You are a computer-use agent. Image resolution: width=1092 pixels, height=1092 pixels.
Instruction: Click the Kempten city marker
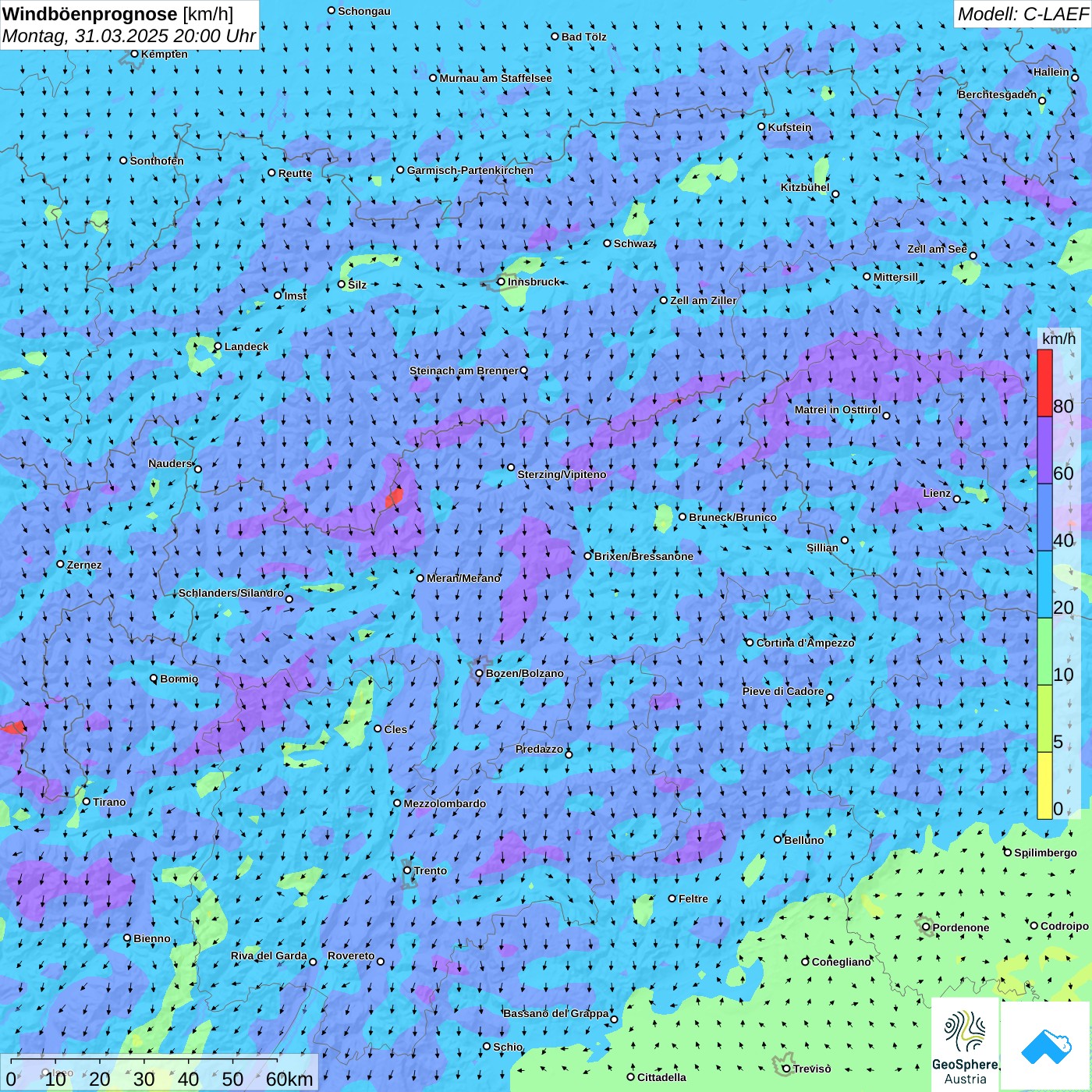point(135,54)
